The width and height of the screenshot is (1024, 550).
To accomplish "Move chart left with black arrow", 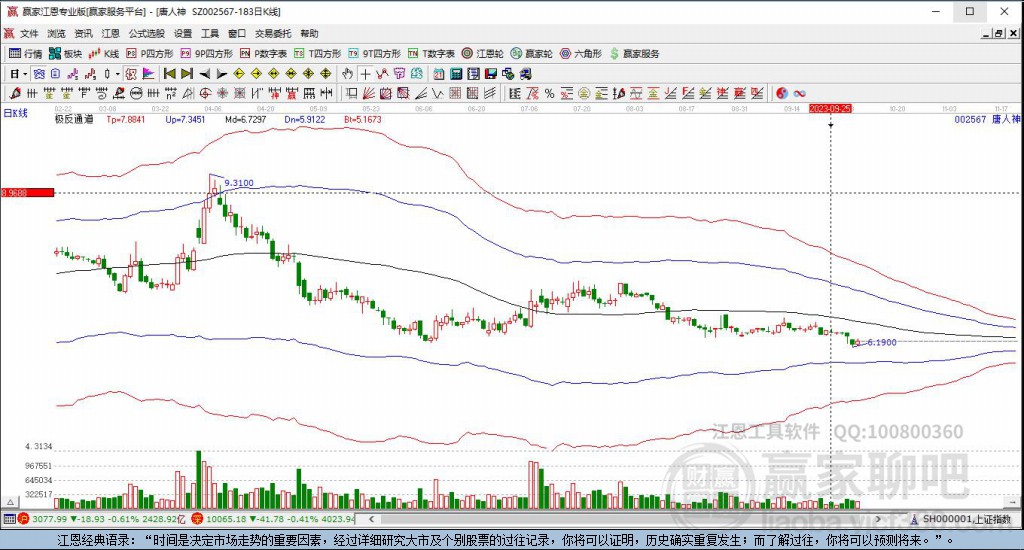I will click(204, 74).
